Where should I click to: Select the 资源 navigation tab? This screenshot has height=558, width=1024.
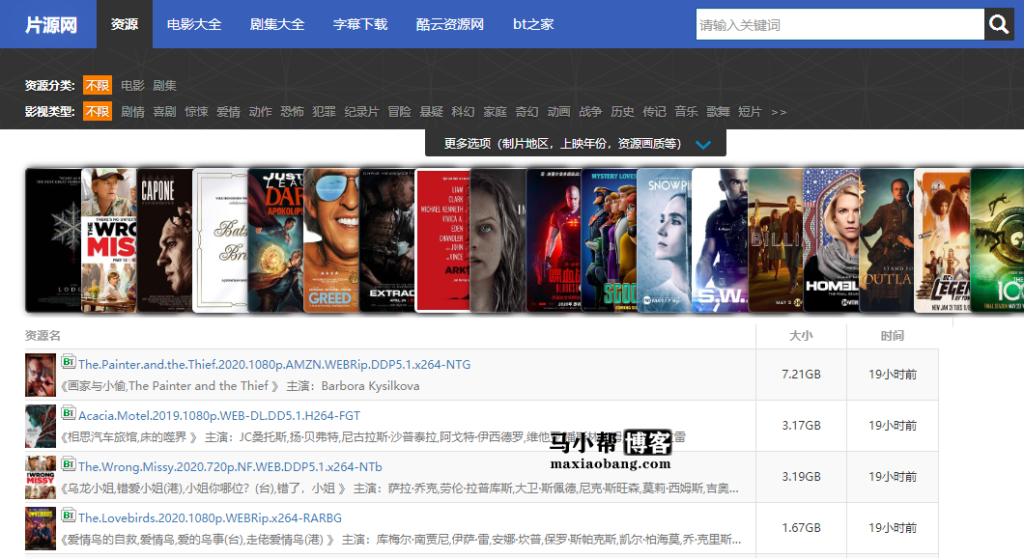pos(124,24)
